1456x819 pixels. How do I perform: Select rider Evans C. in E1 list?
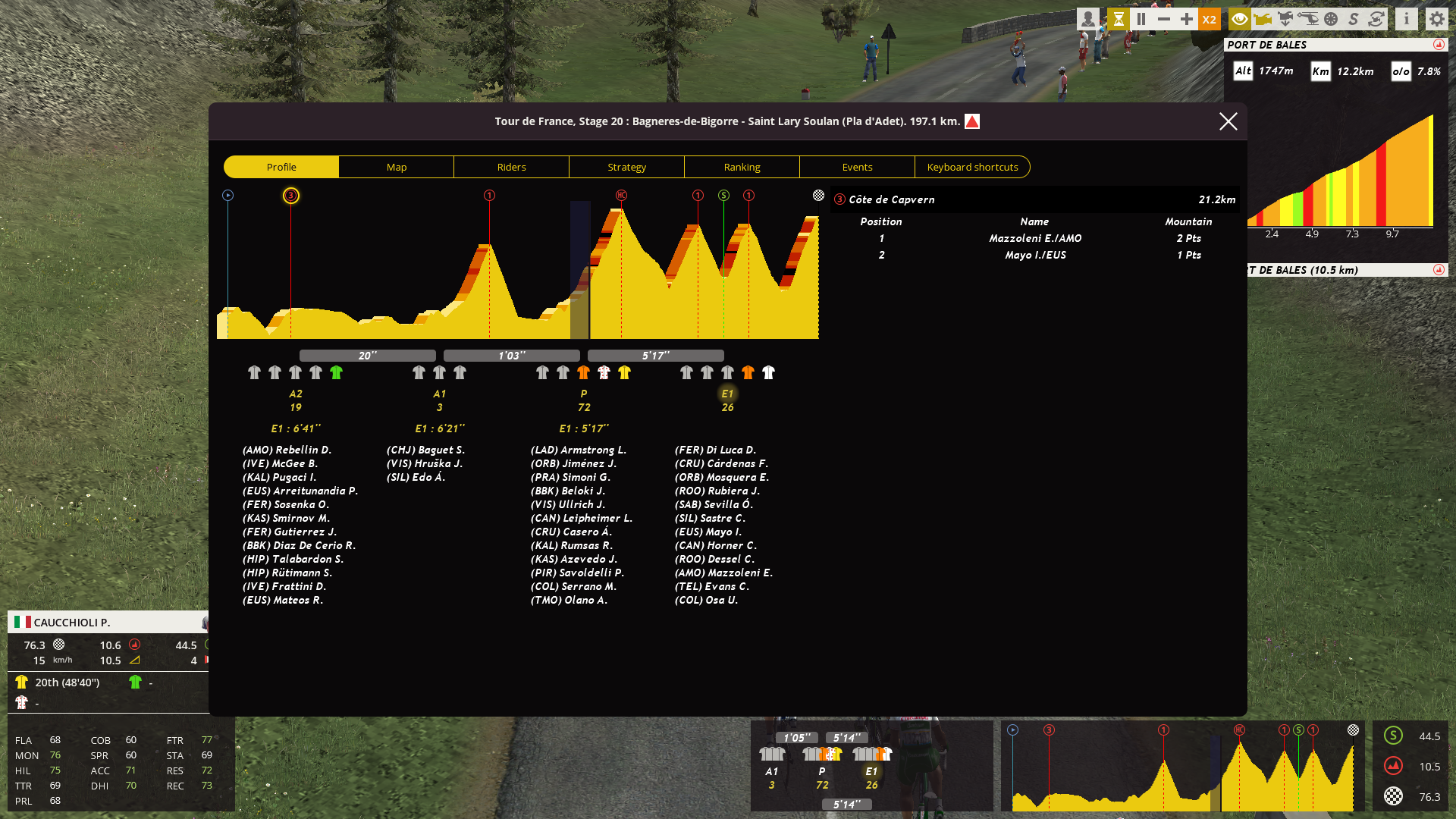(x=711, y=586)
